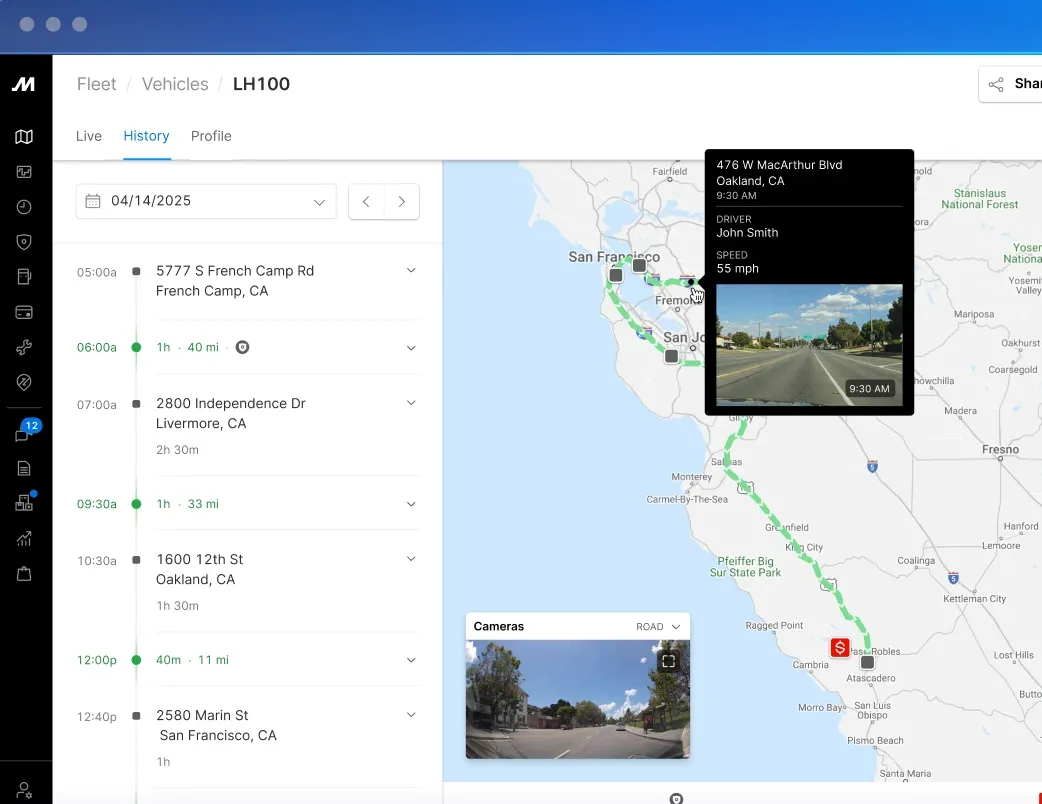Select the Hours of Service clock icon
The width and height of the screenshot is (1042, 804).
tap(24, 207)
